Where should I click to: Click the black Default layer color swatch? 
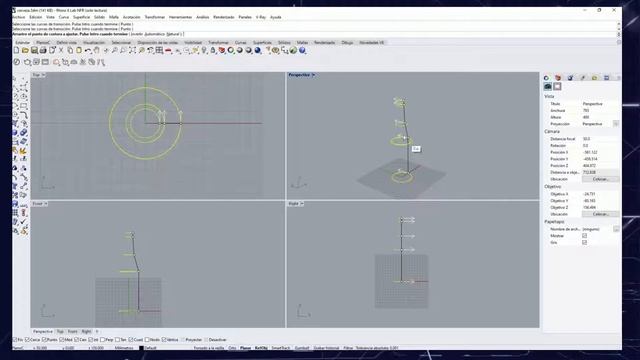click(141, 348)
